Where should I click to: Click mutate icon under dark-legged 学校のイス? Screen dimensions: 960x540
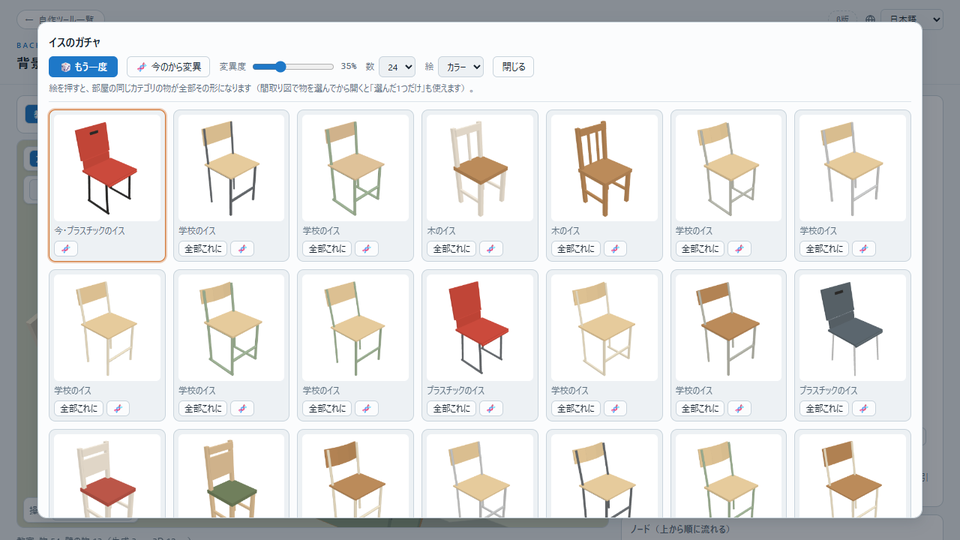coord(242,249)
